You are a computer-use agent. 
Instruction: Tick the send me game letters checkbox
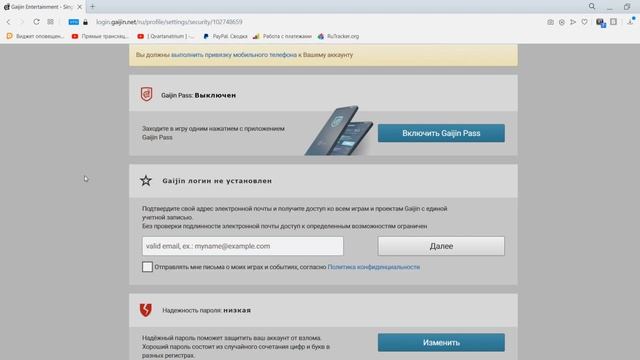(x=147, y=267)
